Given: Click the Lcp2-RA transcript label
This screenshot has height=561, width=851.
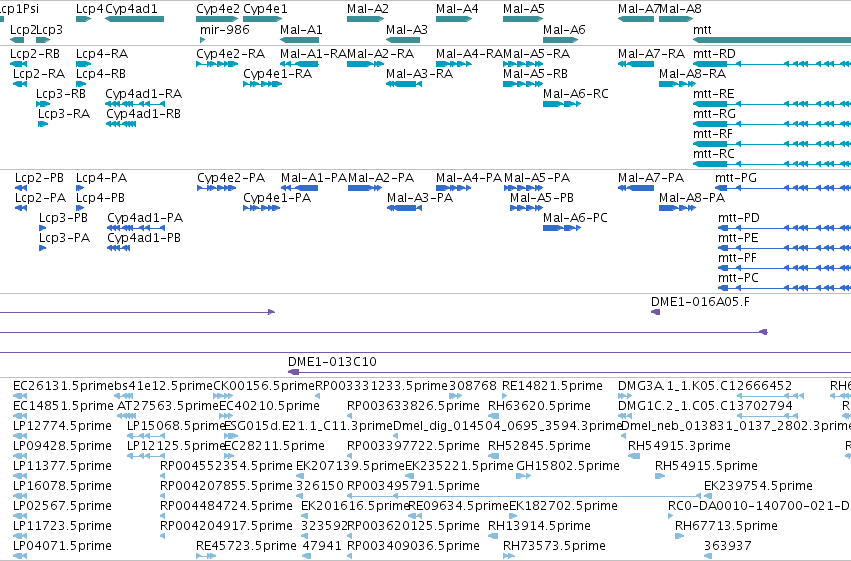Looking at the screenshot, I should tap(39, 74).
